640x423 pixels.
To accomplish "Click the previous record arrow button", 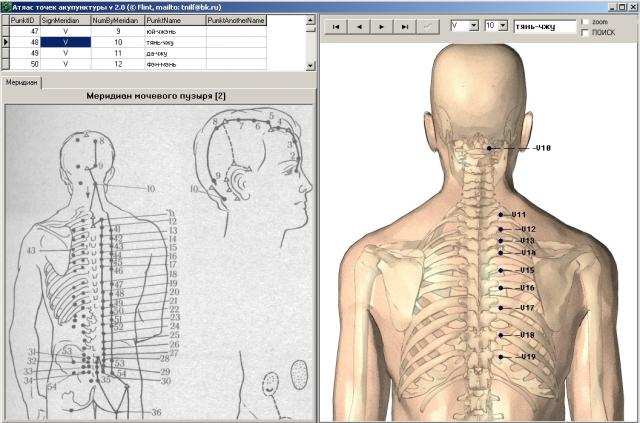I will (360, 26).
